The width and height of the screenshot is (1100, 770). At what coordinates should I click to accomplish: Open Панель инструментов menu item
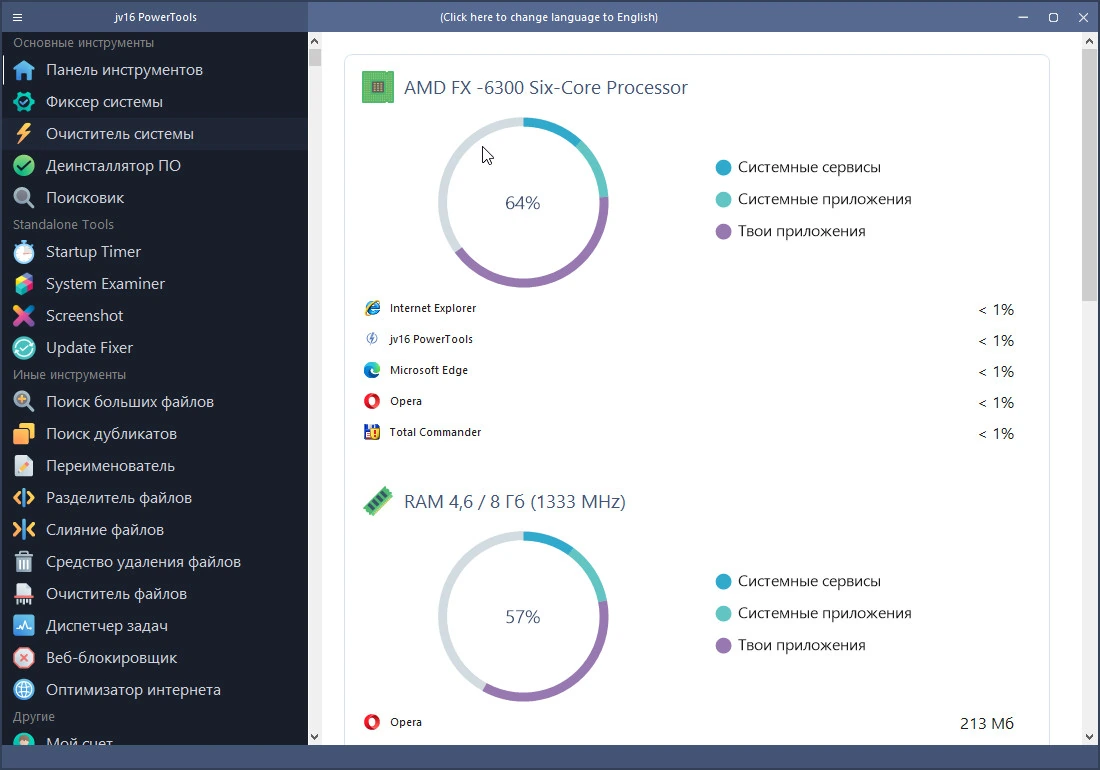(154, 70)
